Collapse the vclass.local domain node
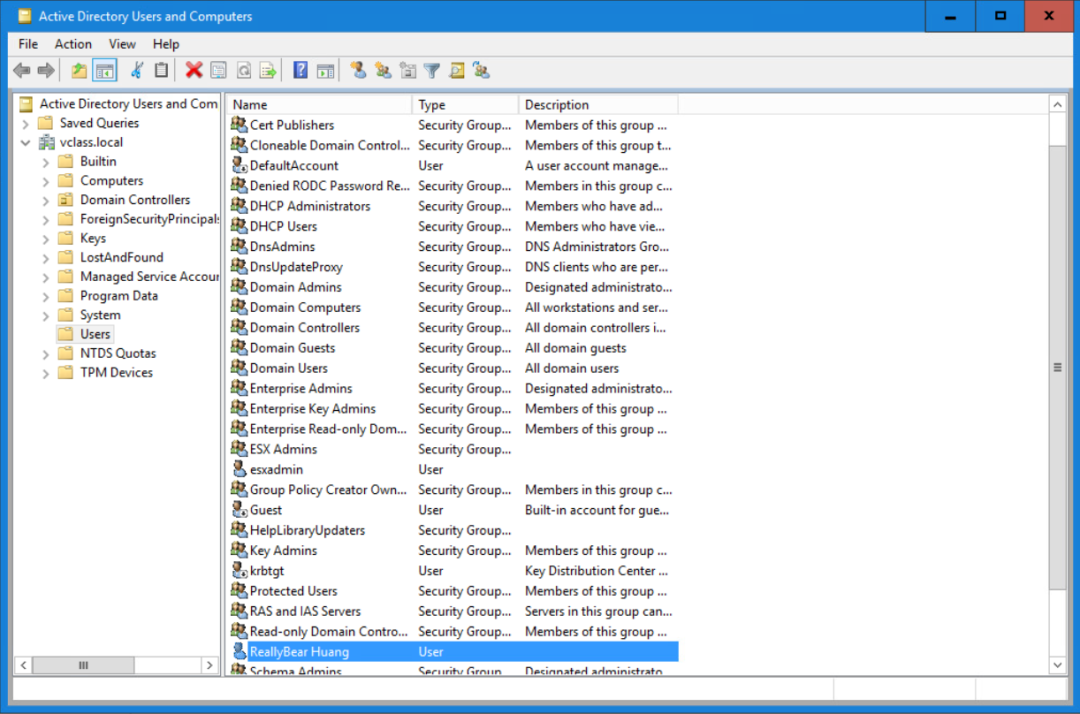Screen dimensions: 1080x714 click(25, 143)
